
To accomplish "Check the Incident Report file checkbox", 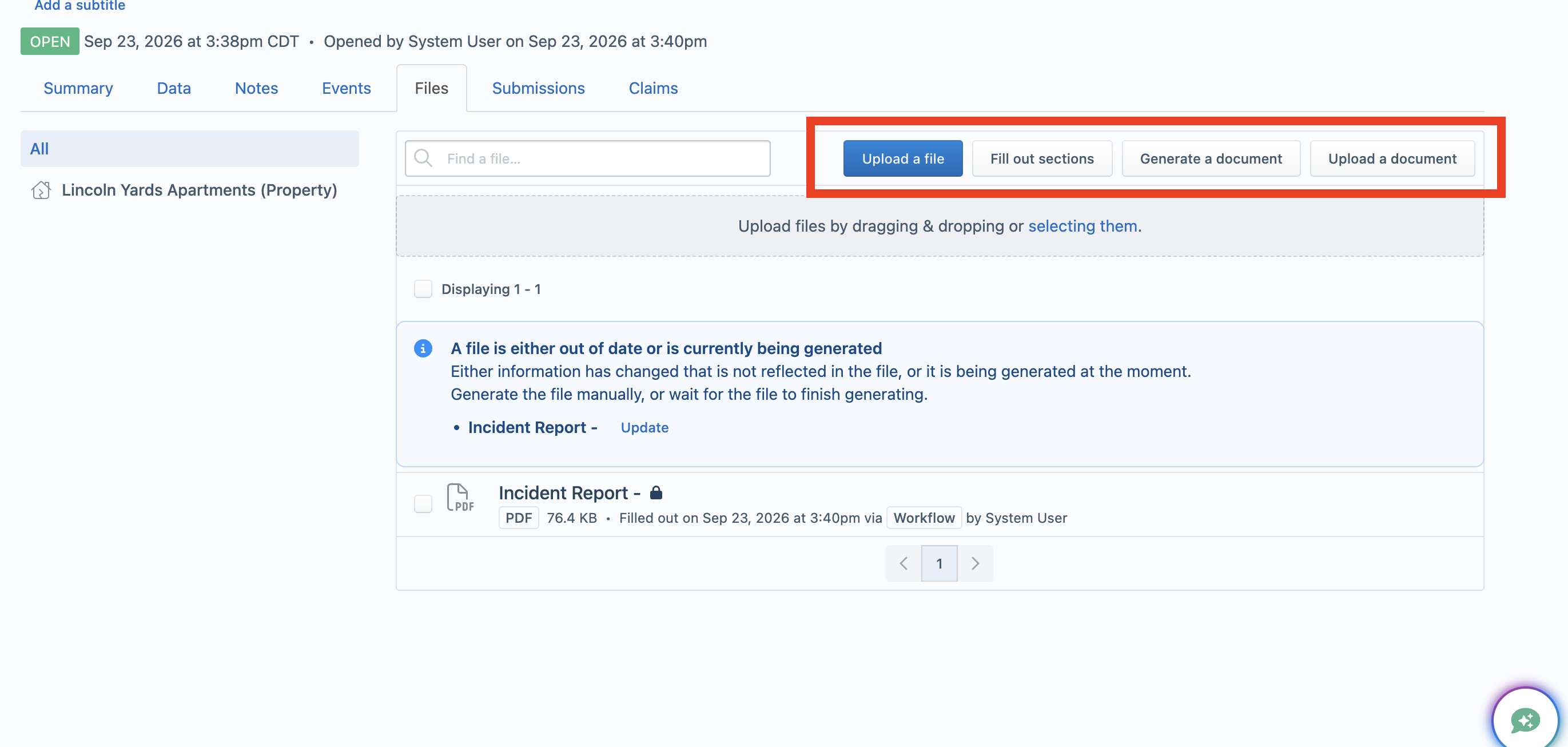I will coord(423,503).
